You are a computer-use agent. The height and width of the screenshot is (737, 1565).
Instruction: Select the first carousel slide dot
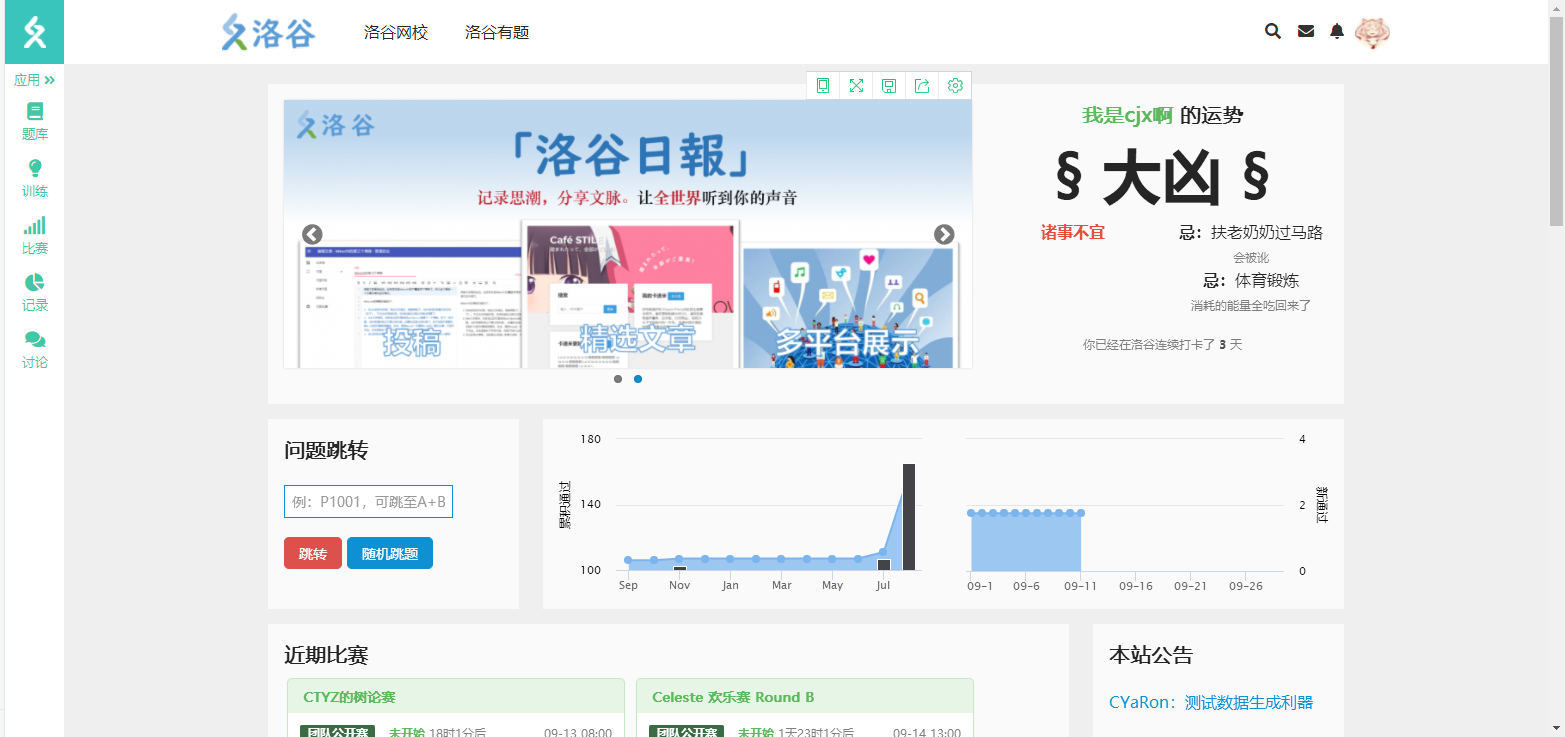tap(617, 379)
